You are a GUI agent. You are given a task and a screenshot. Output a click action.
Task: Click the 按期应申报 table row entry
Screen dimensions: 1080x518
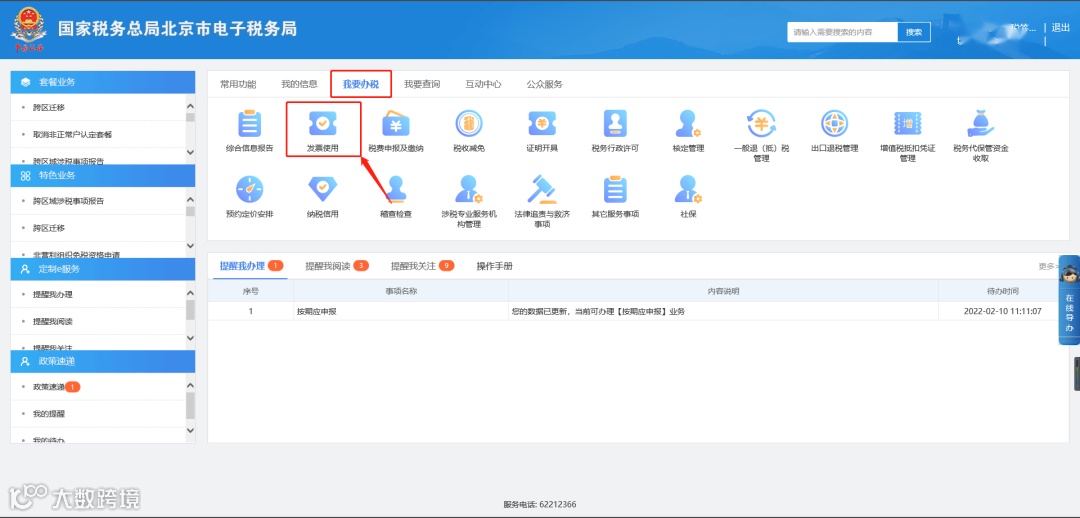tap(317, 311)
